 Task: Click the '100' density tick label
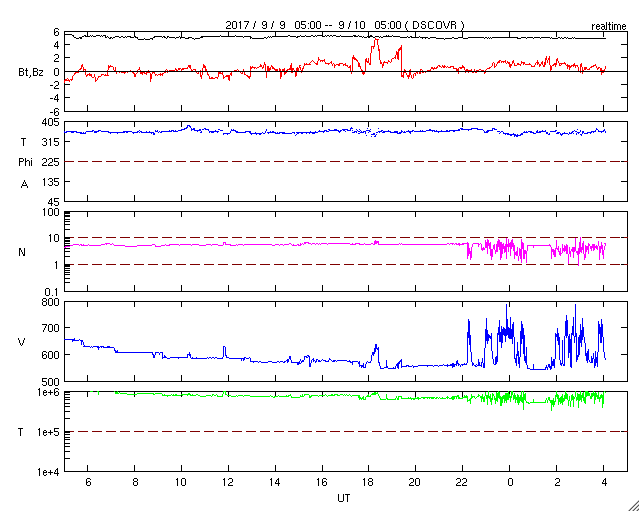[51, 213]
